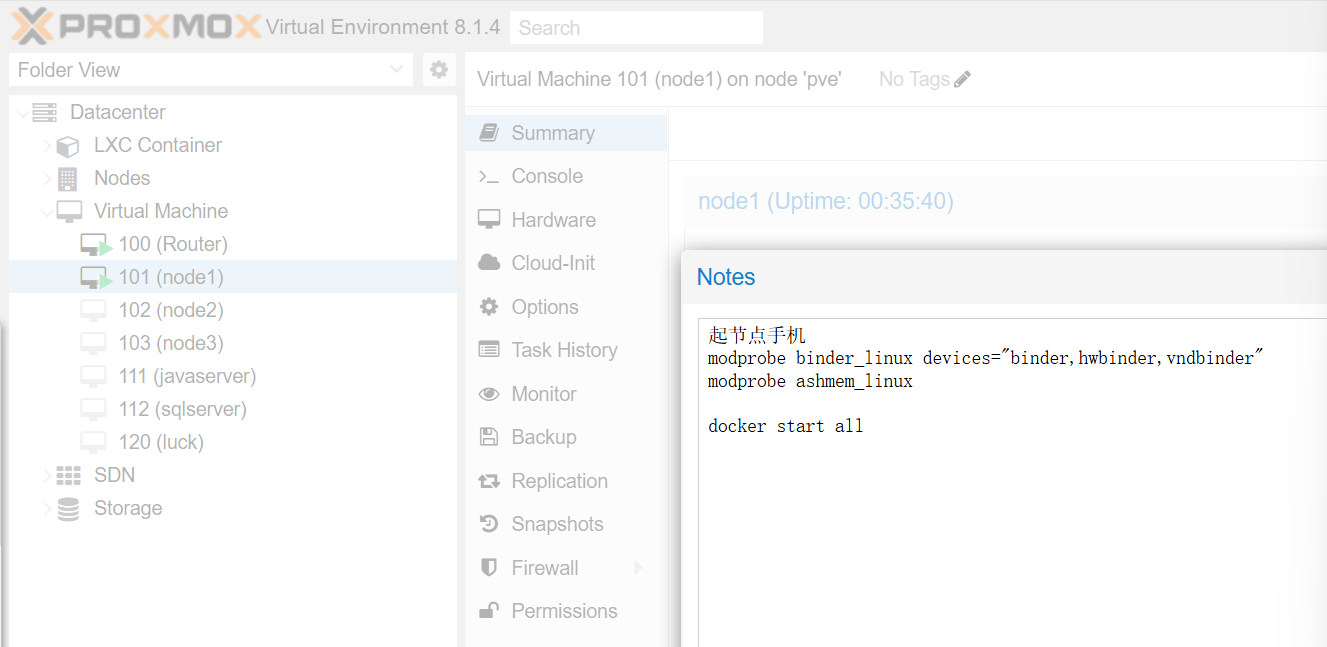
Task: Click the VM icon for 112 (sqlserver)
Action: pyautogui.click(x=93, y=409)
